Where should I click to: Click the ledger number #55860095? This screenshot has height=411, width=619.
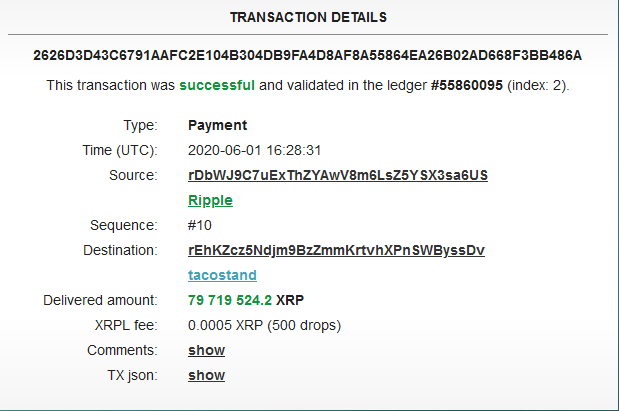[x=467, y=85]
